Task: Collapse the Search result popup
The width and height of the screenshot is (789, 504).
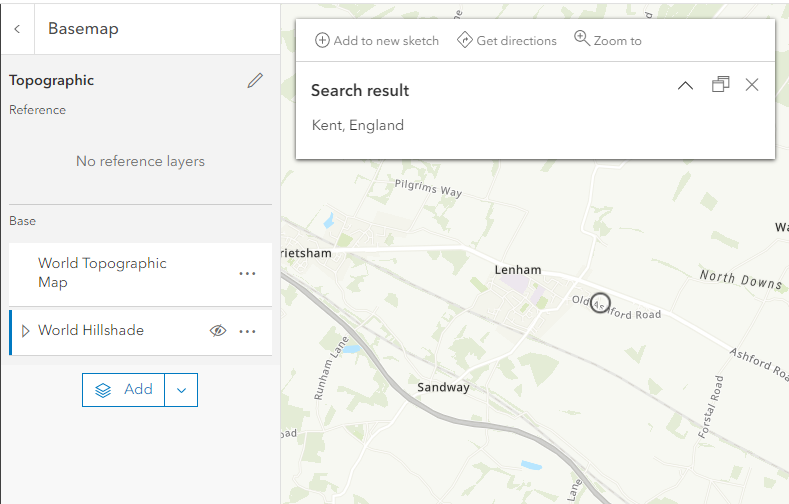Action: click(x=685, y=86)
